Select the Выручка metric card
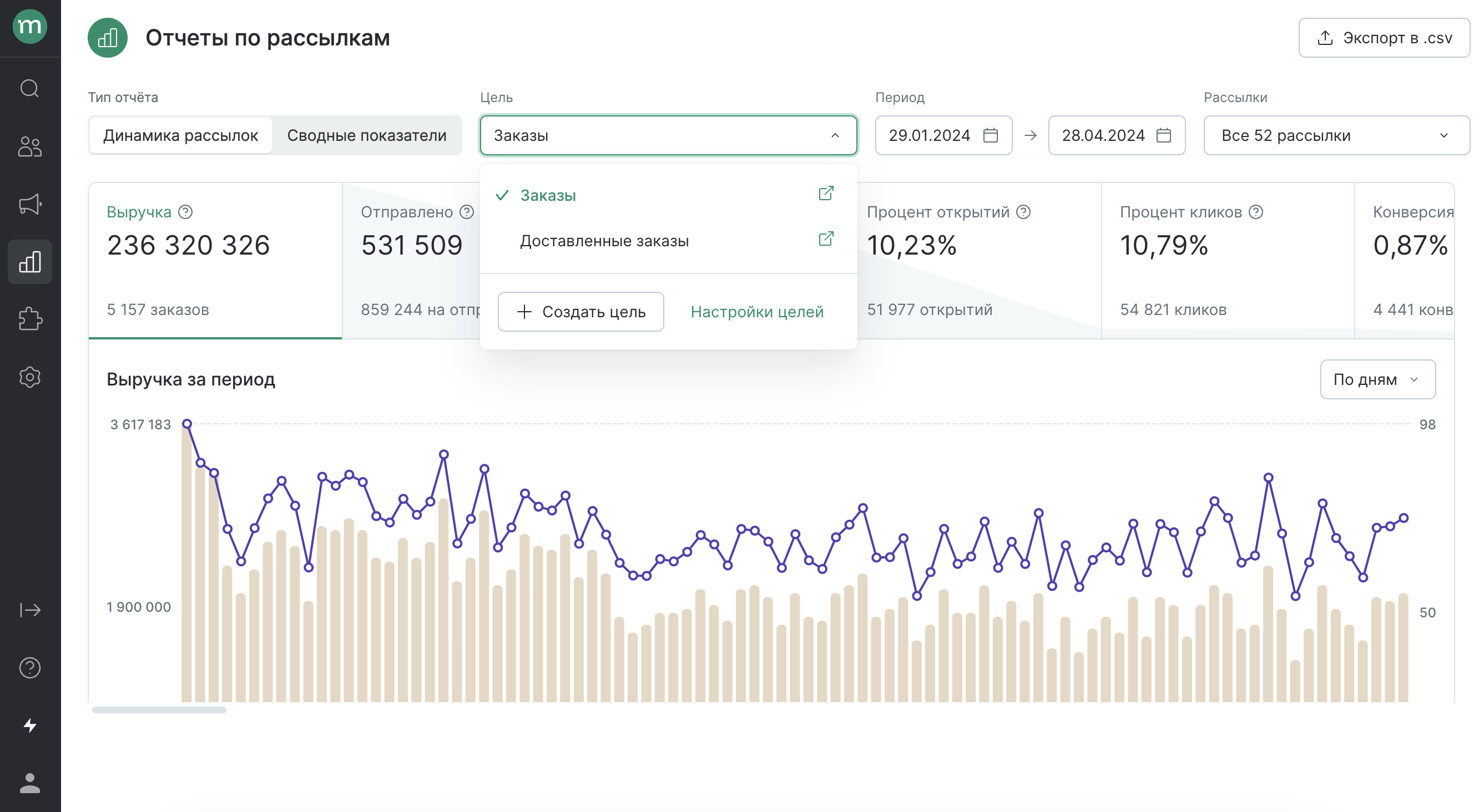This screenshot has height=812, width=1484. pyautogui.click(x=215, y=261)
